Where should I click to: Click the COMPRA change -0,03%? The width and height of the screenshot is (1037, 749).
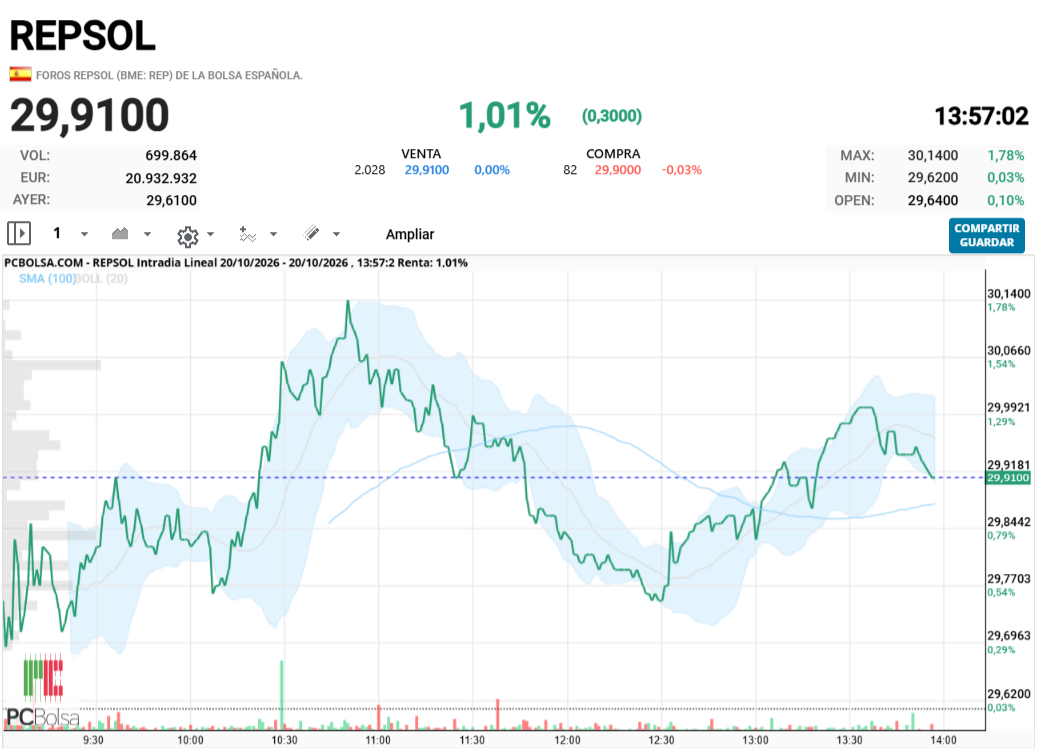pos(682,170)
